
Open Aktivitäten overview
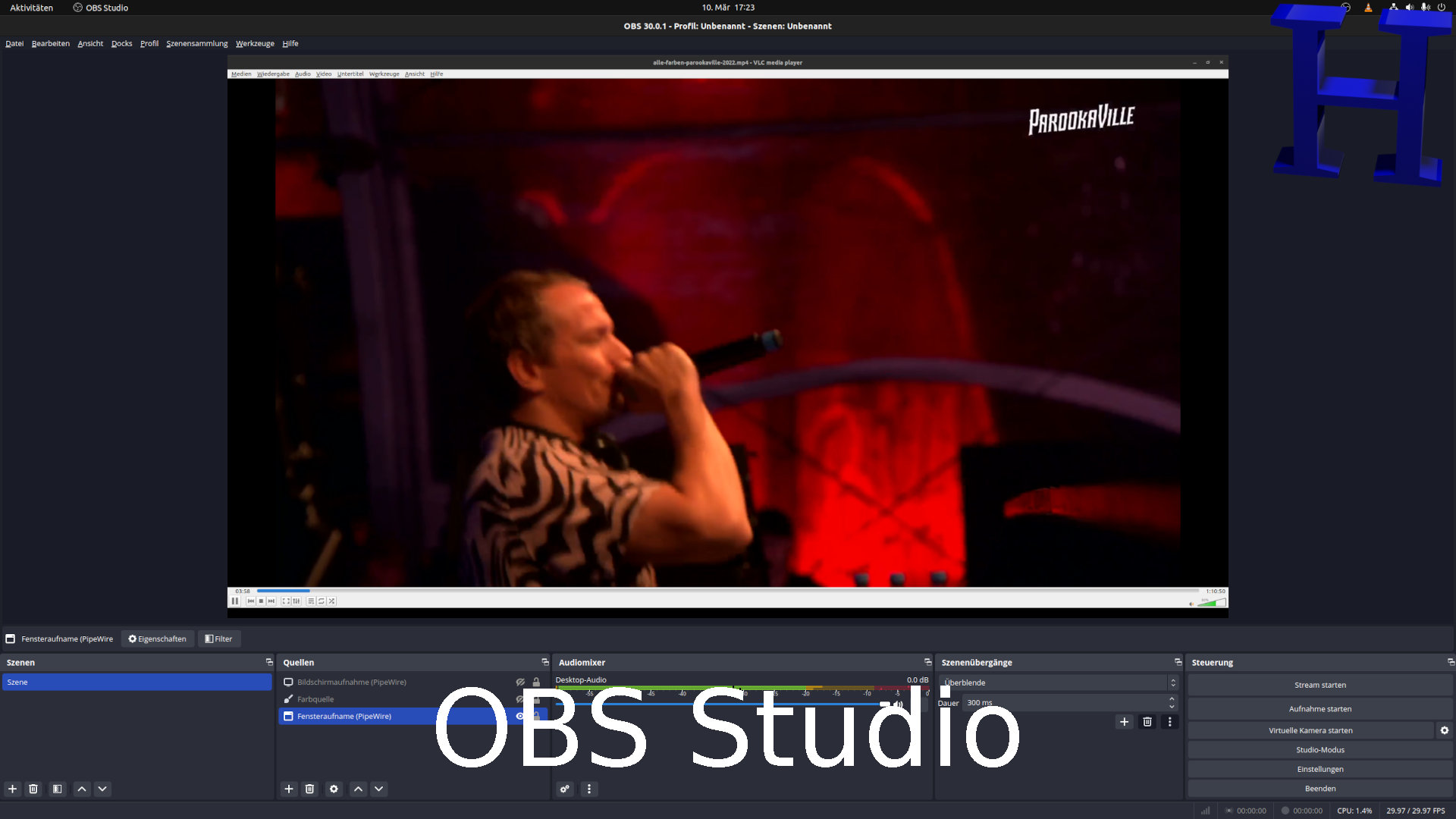[31, 8]
